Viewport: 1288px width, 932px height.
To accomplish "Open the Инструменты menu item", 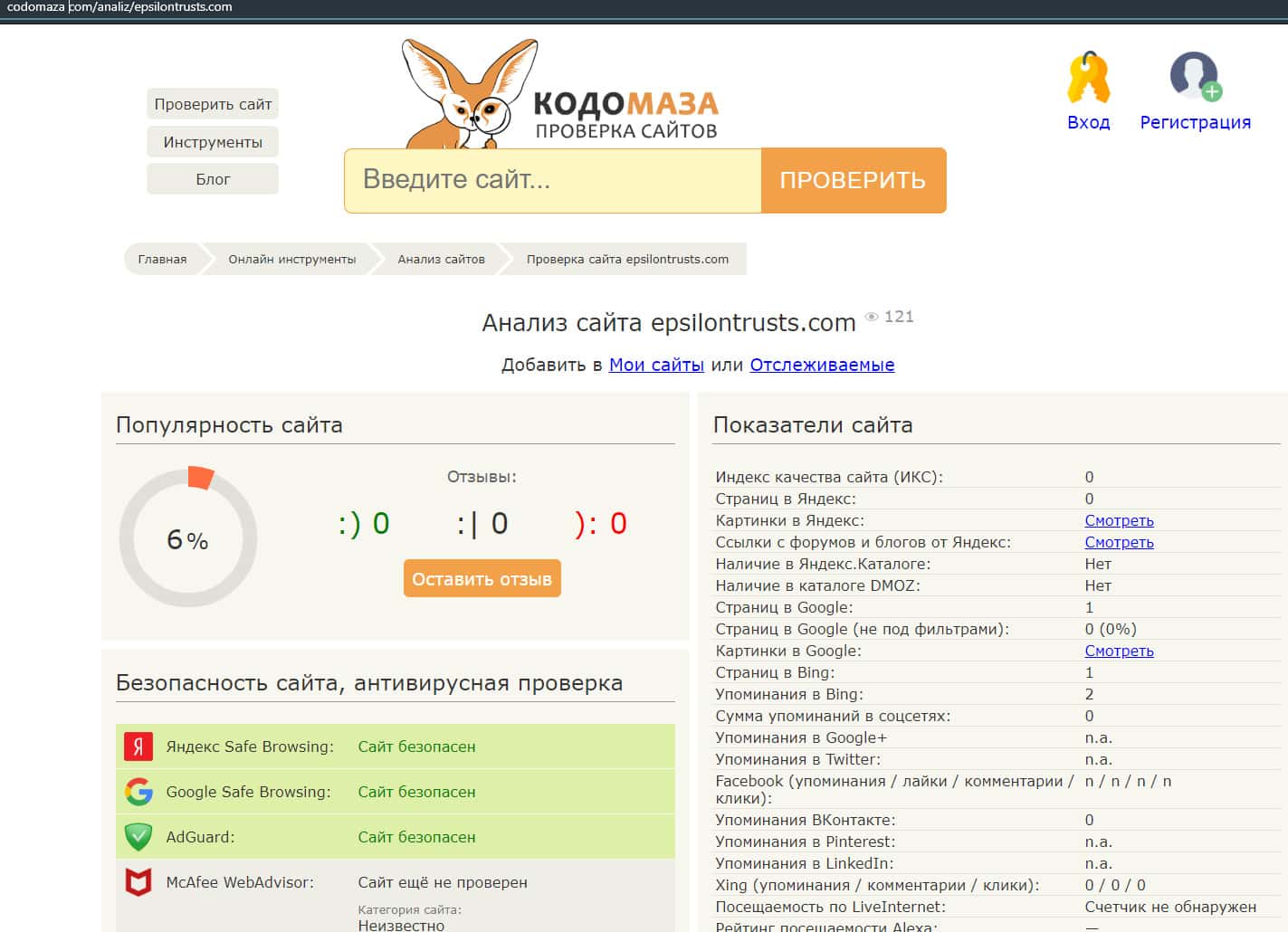I will (x=213, y=142).
